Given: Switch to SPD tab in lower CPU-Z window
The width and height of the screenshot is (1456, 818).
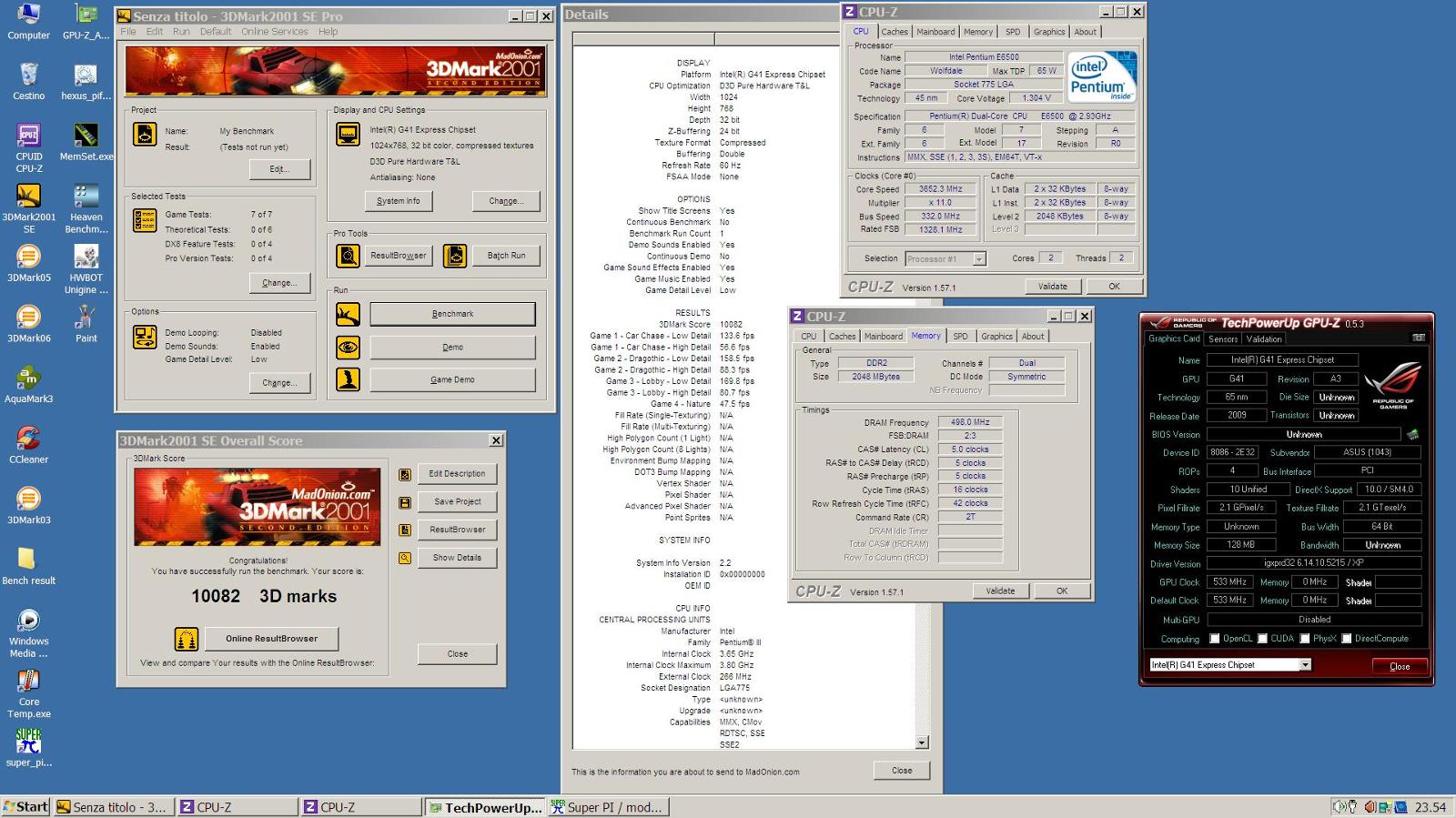Looking at the screenshot, I should tap(960, 337).
